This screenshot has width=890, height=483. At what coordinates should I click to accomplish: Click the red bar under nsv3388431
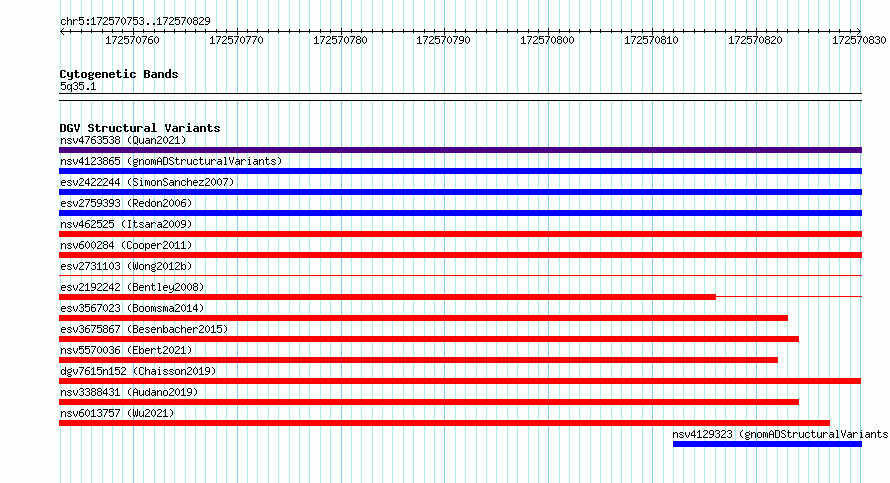(429, 402)
